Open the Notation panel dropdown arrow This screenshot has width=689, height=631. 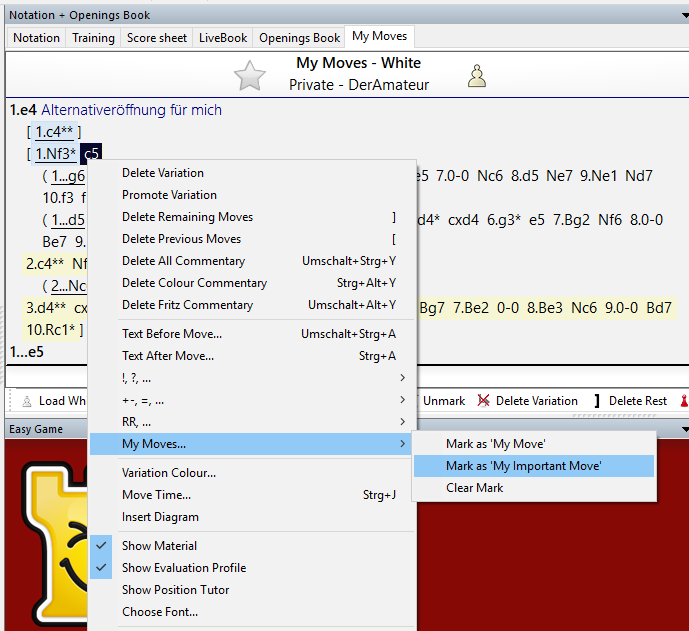point(683,15)
